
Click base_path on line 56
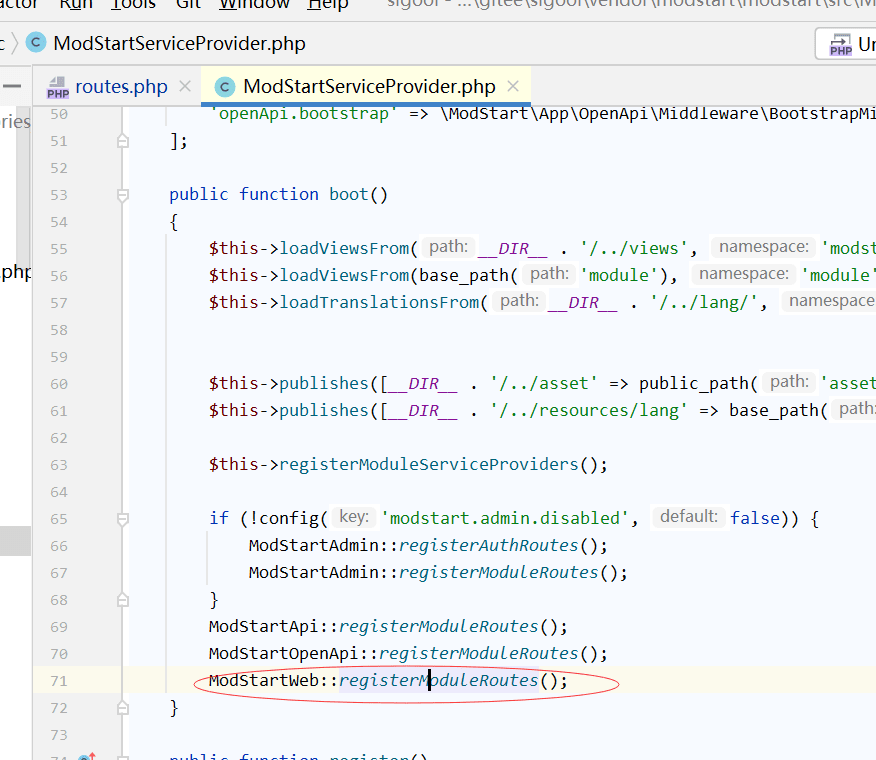(464, 275)
